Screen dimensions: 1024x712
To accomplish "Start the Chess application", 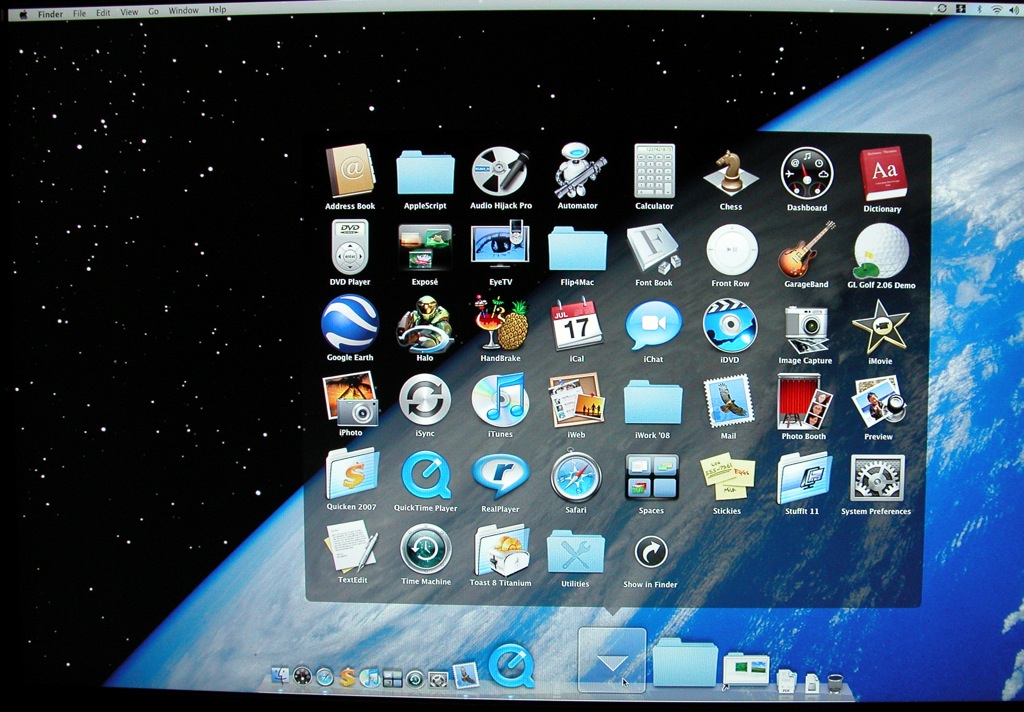I will pyautogui.click(x=731, y=173).
